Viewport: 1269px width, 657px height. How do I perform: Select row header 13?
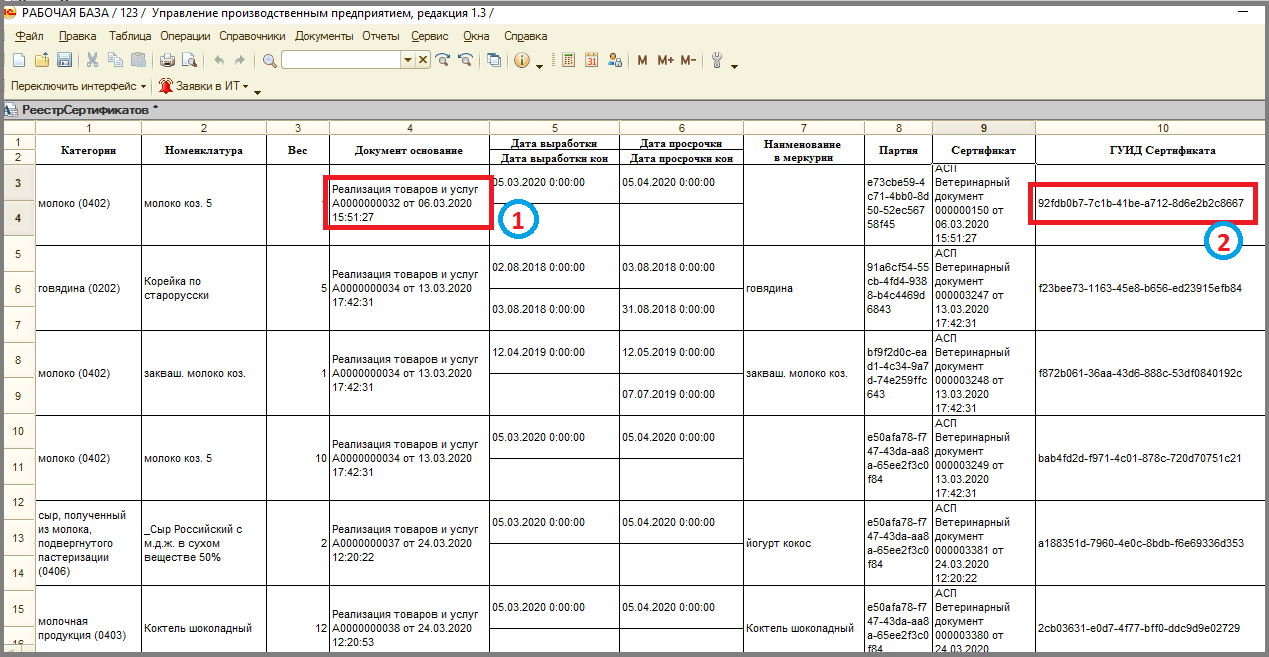click(18, 540)
